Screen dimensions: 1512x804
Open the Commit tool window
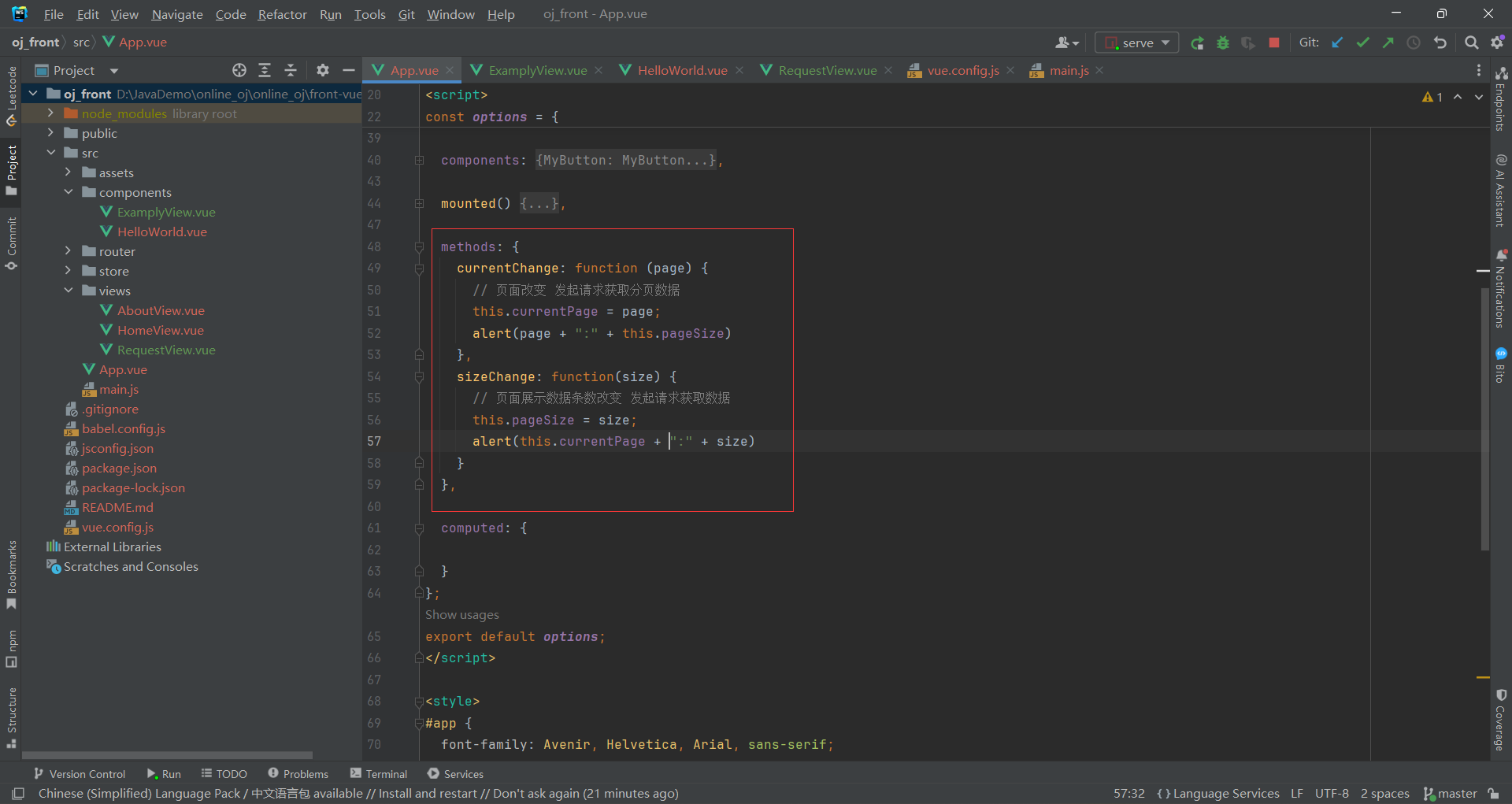[11, 243]
